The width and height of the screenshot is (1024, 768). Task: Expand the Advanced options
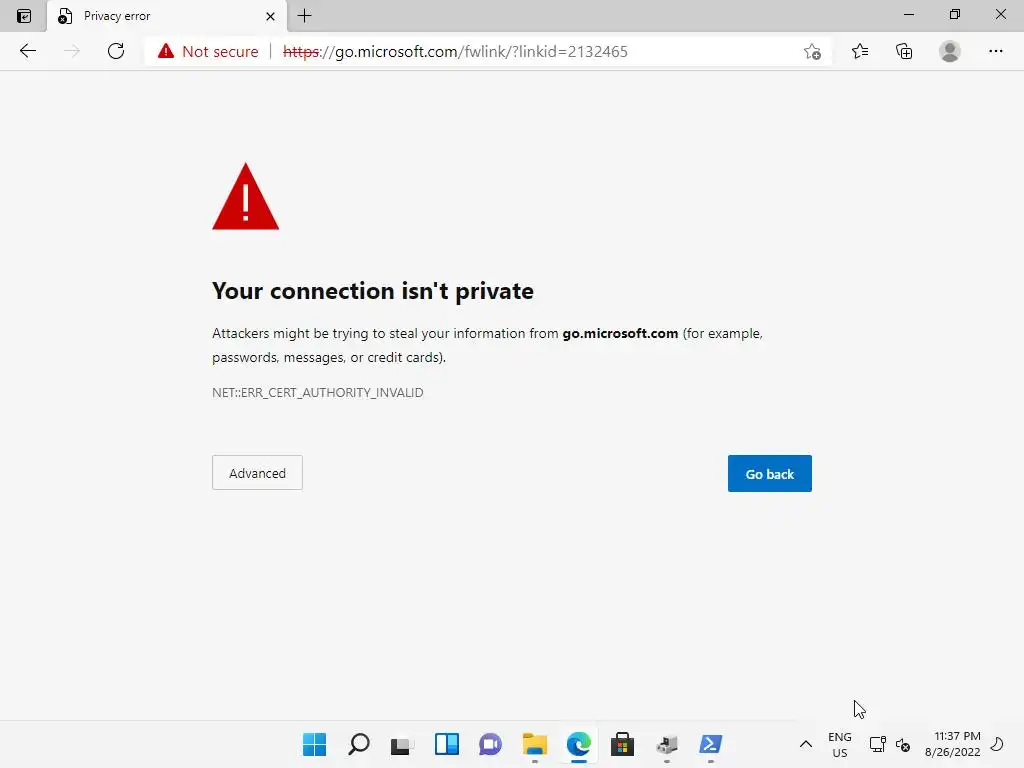[x=257, y=473]
